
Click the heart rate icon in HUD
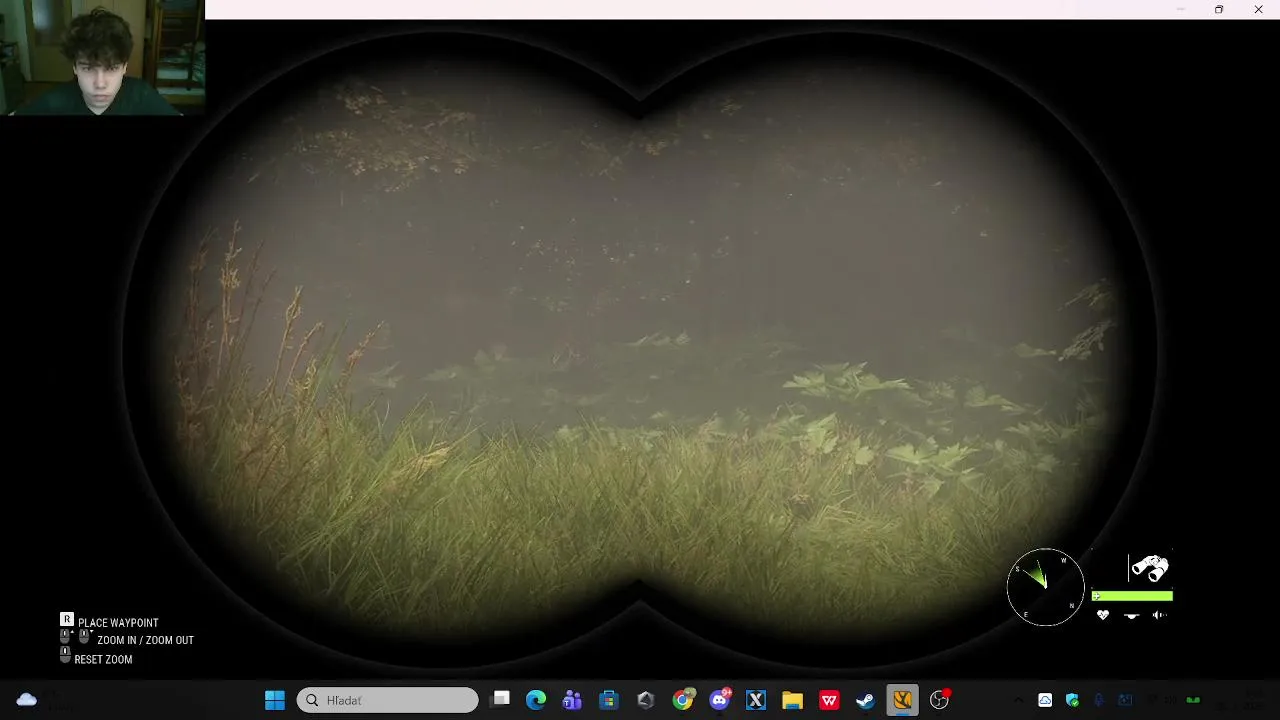(x=1103, y=615)
